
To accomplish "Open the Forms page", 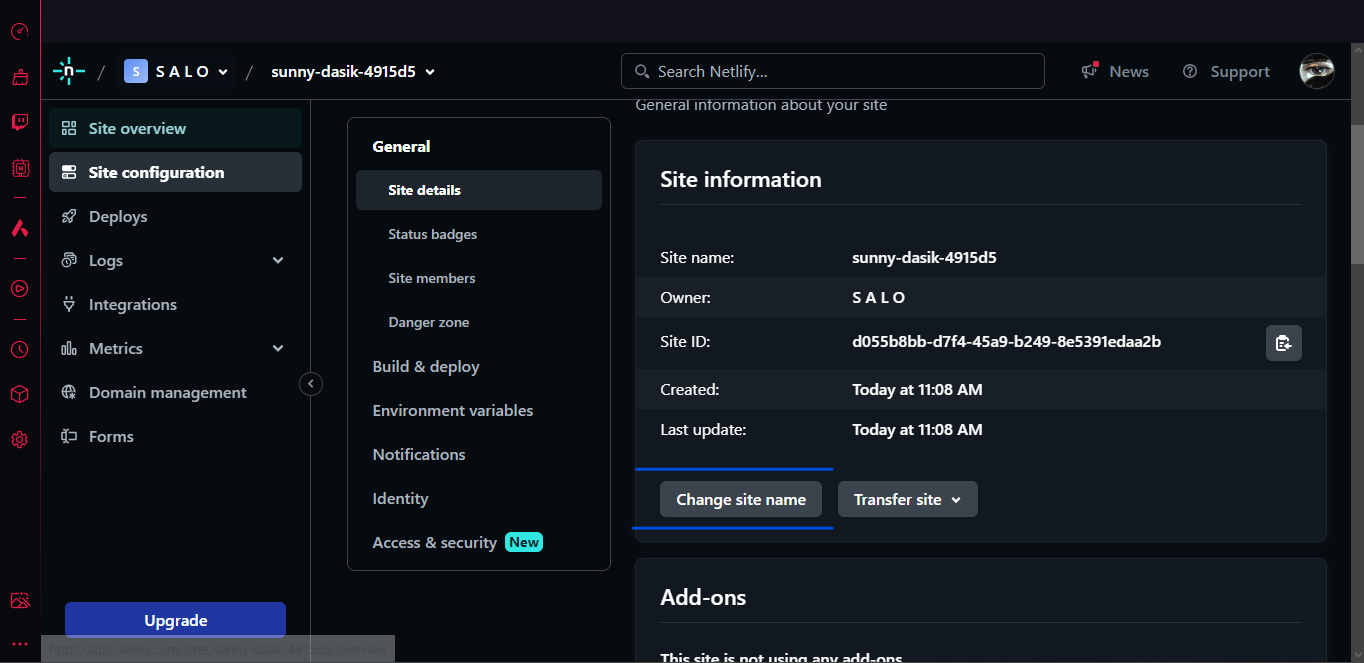I will click(x=175, y=436).
